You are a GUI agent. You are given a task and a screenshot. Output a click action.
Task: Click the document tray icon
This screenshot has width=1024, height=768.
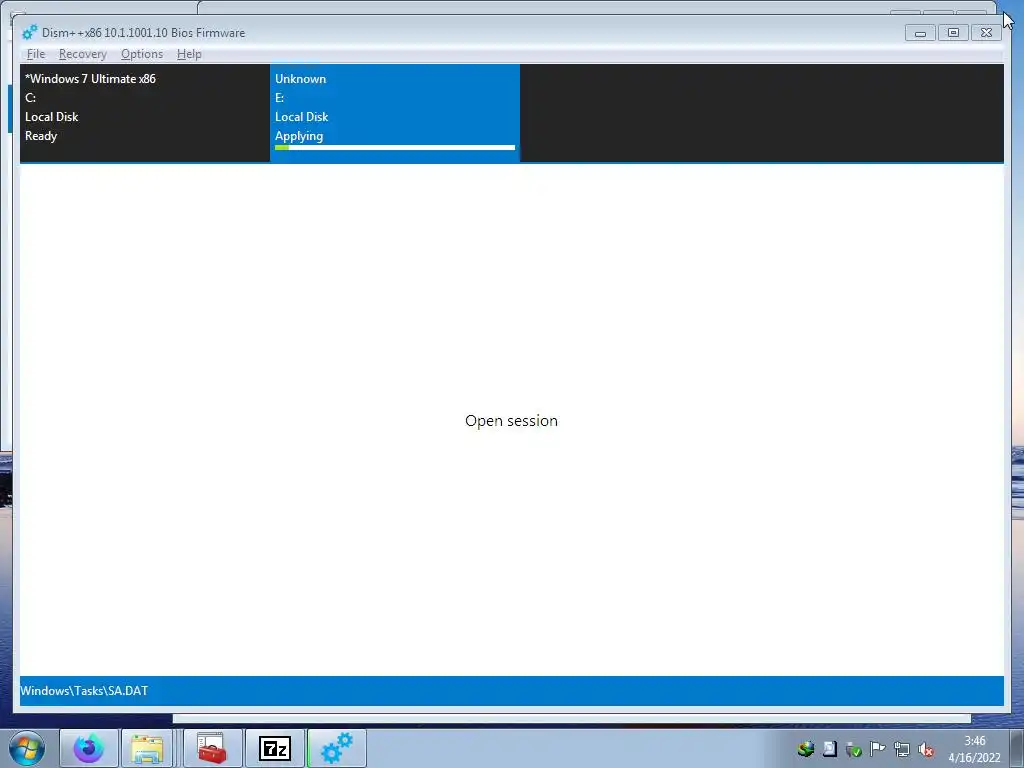(x=830, y=749)
